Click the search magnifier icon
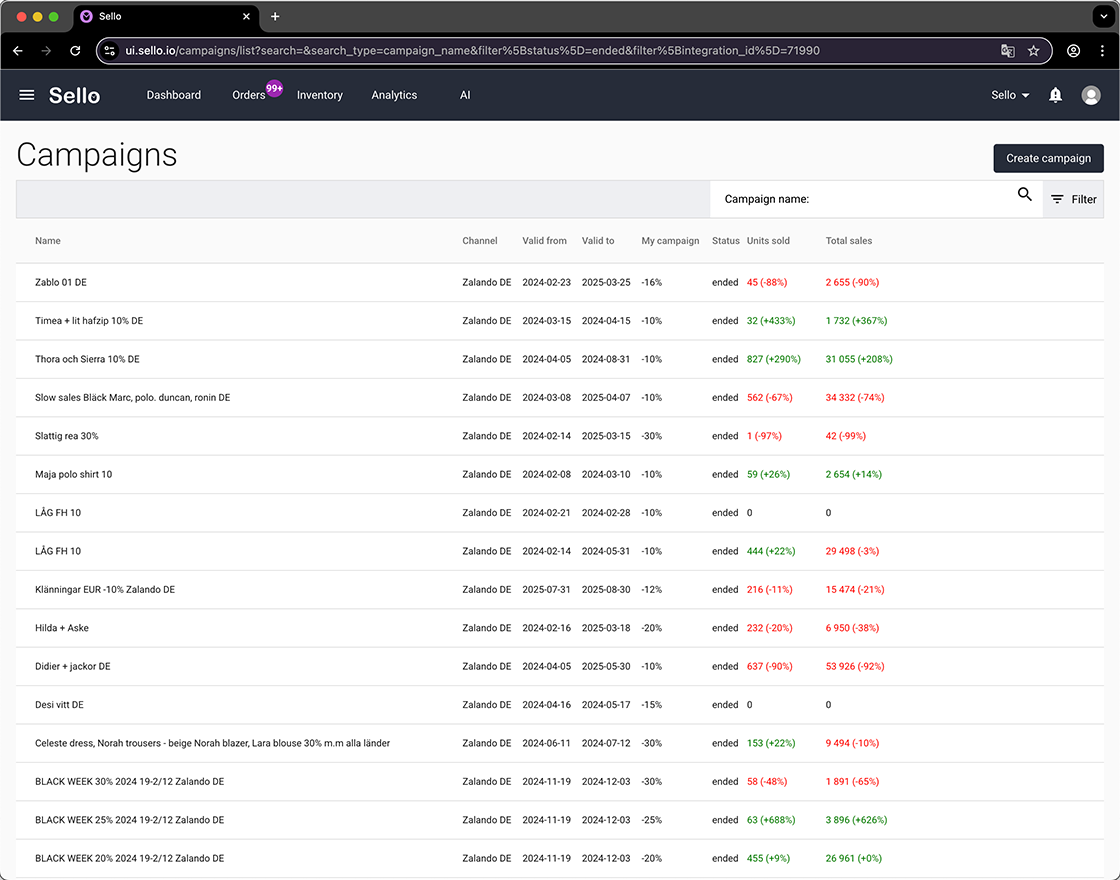Viewport: 1120px width, 880px height. point(1024,194)
